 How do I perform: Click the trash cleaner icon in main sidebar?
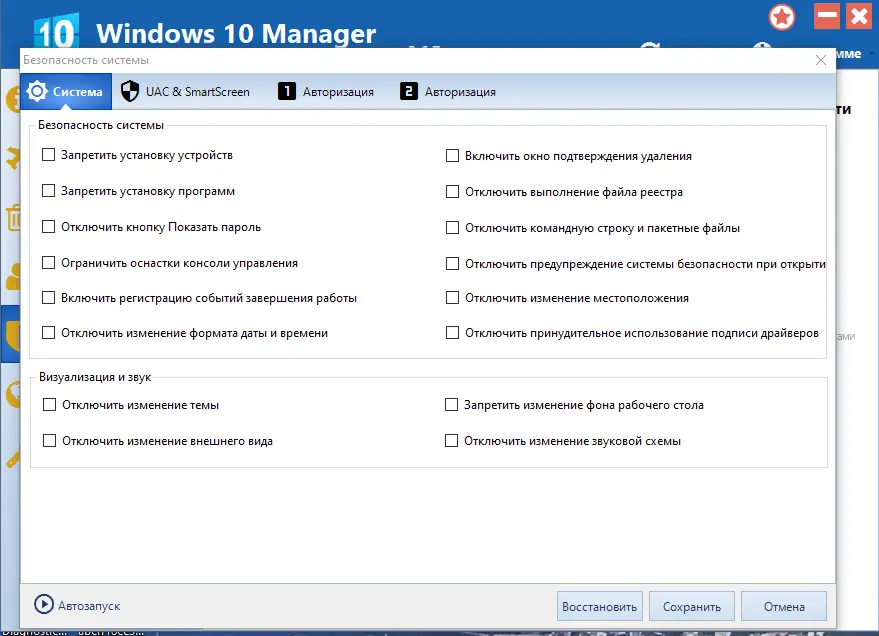click(x=13, y=217)
